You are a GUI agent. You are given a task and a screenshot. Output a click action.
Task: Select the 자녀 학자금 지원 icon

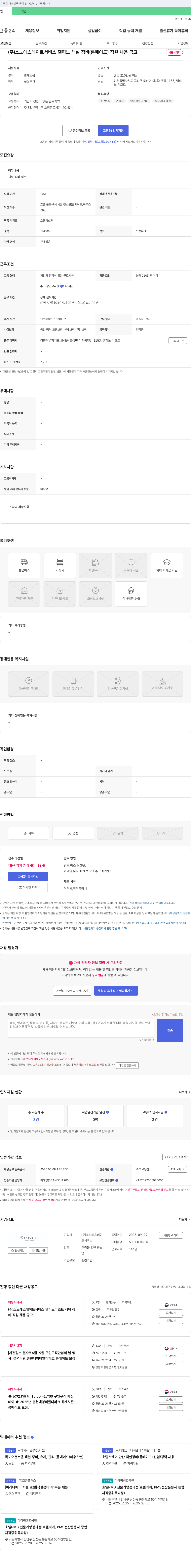tap(167, 565)
